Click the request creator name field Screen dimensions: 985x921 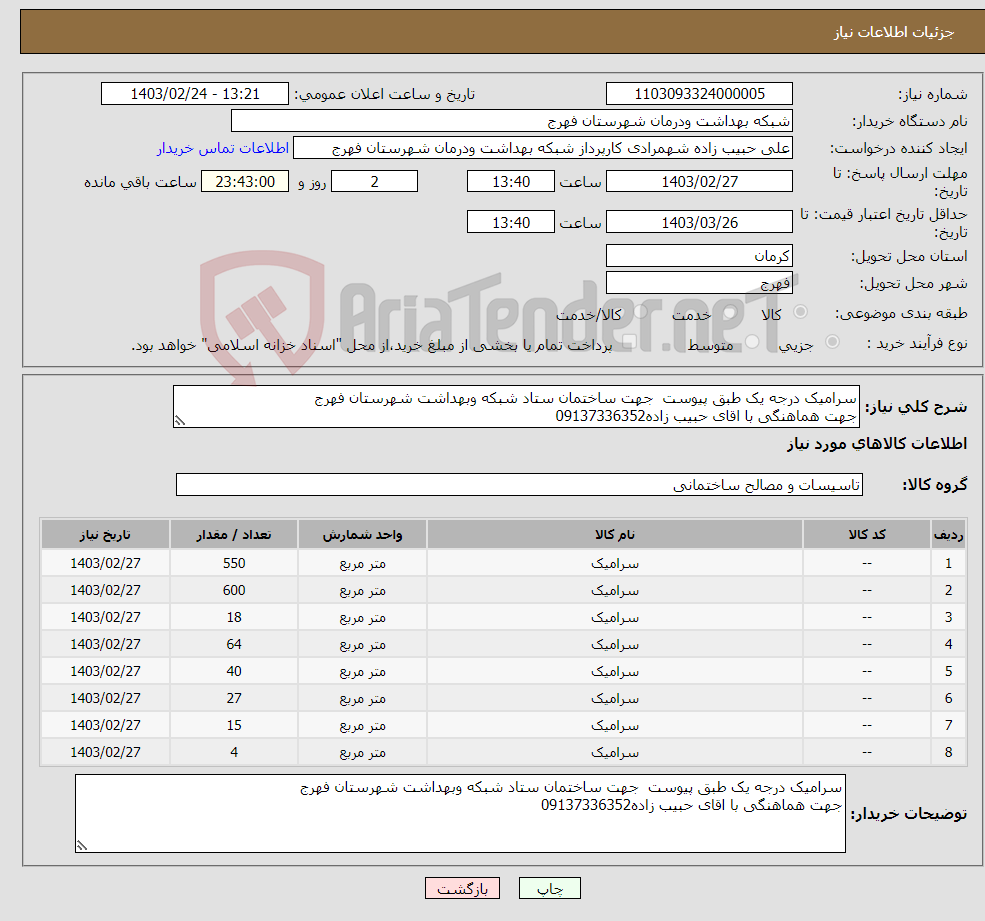click(x=543, y=148)
